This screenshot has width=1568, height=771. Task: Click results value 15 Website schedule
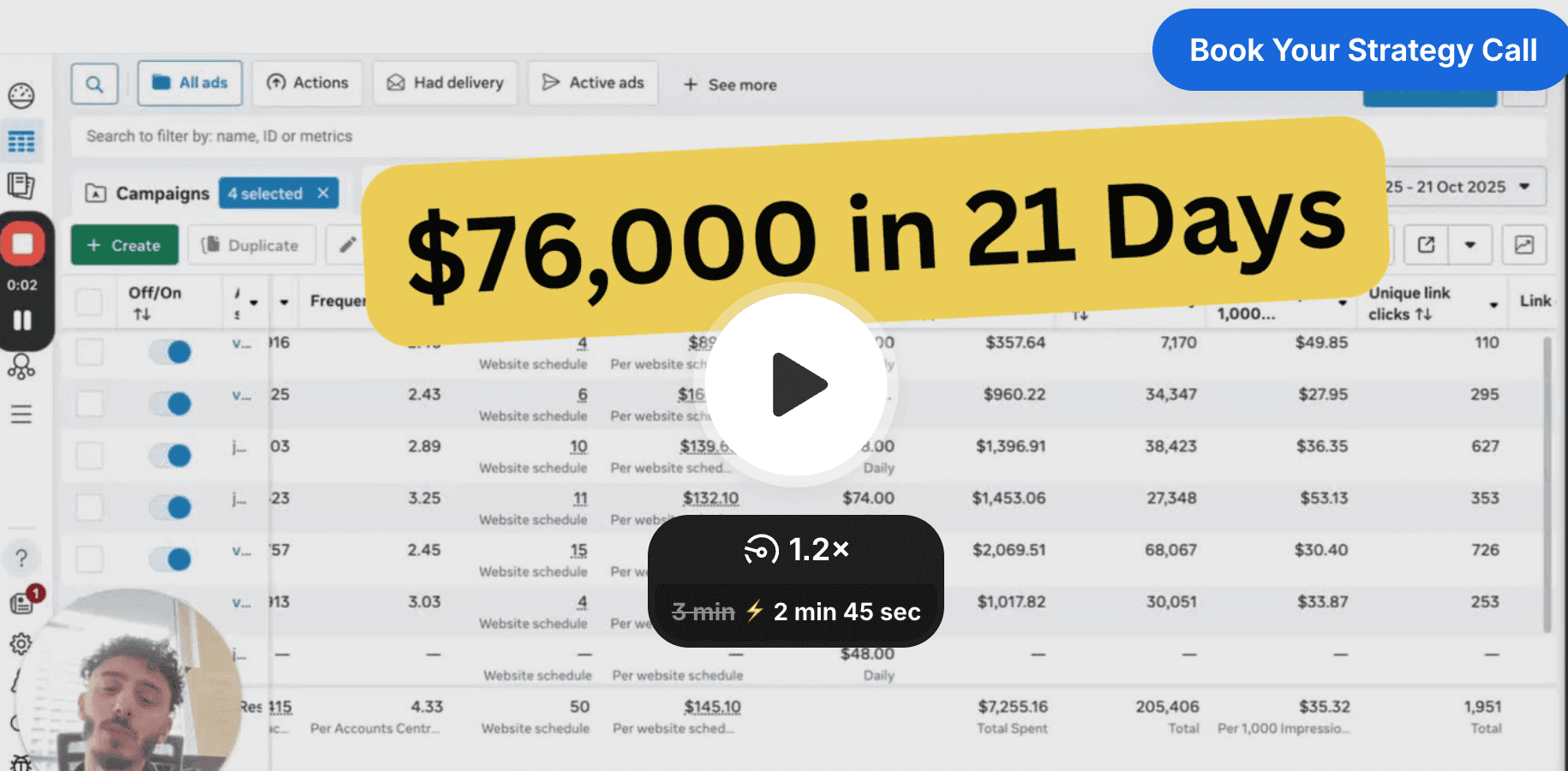pyautogui.click(x=579, y=550)
